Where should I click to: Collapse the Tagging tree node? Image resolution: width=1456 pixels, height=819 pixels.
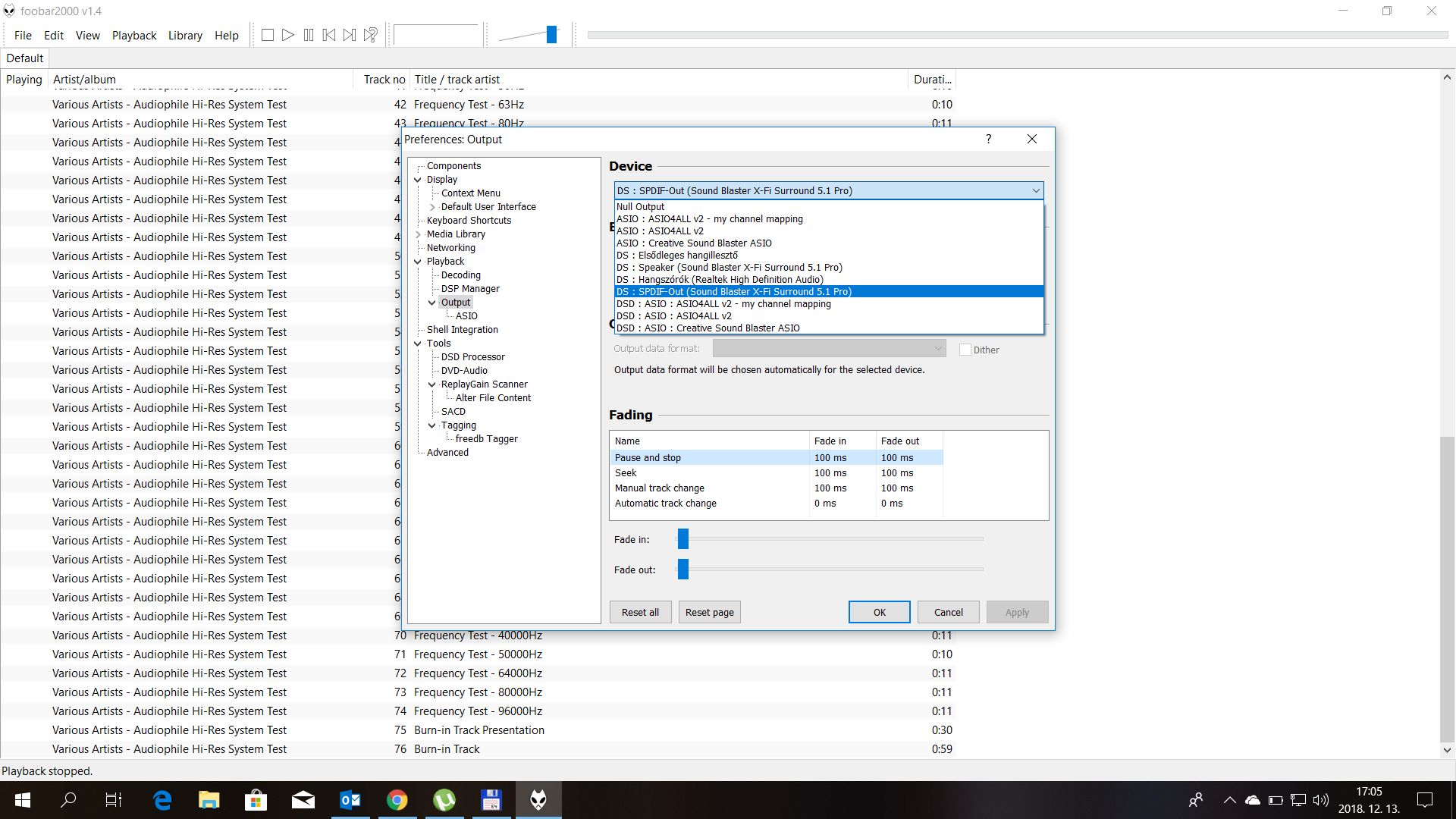[x=432, y=425]
